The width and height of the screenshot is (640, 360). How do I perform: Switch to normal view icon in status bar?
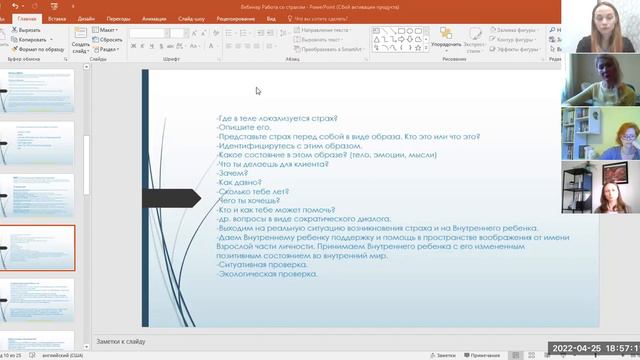click(x=516, y=356)
